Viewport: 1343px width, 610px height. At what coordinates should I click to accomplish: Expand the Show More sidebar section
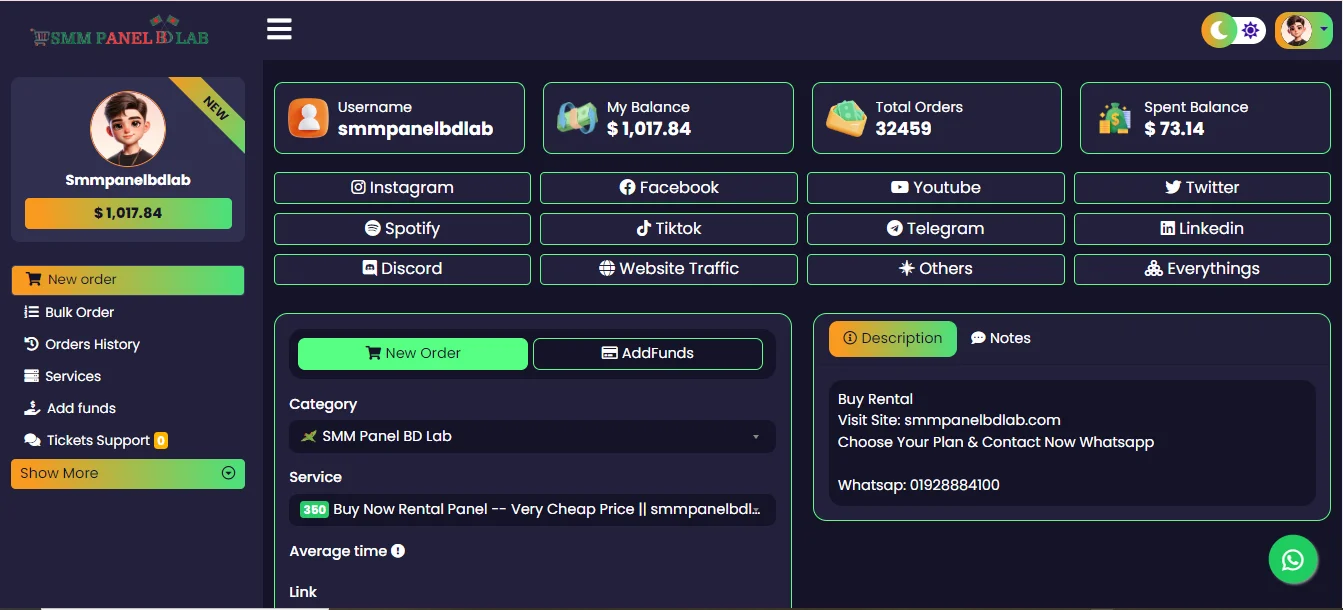128,473
